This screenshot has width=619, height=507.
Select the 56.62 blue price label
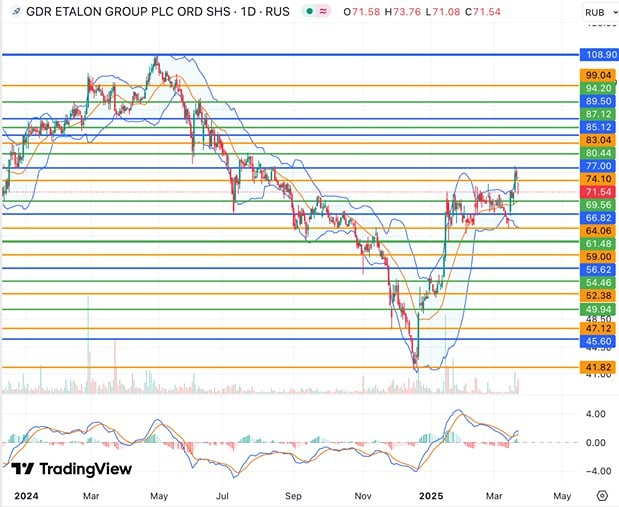tap(598, 270)
